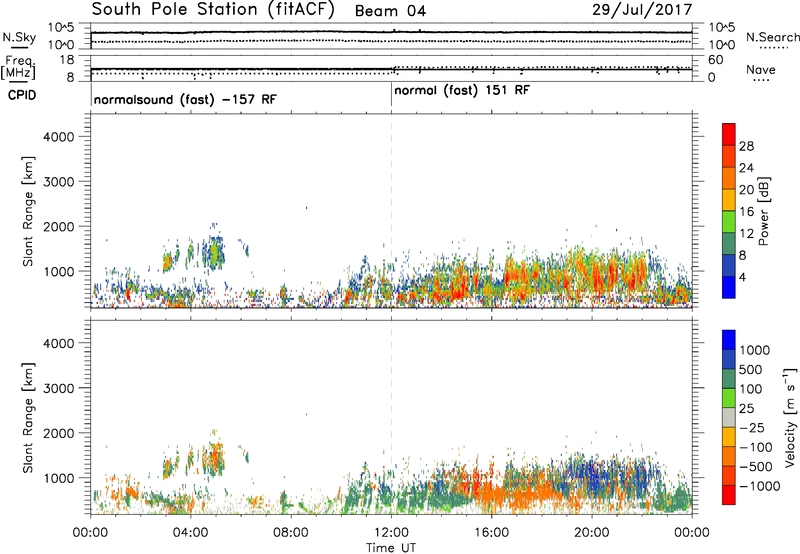Click the 'N.Search' legend label
The image size is (800, 554).
(772, 37)
